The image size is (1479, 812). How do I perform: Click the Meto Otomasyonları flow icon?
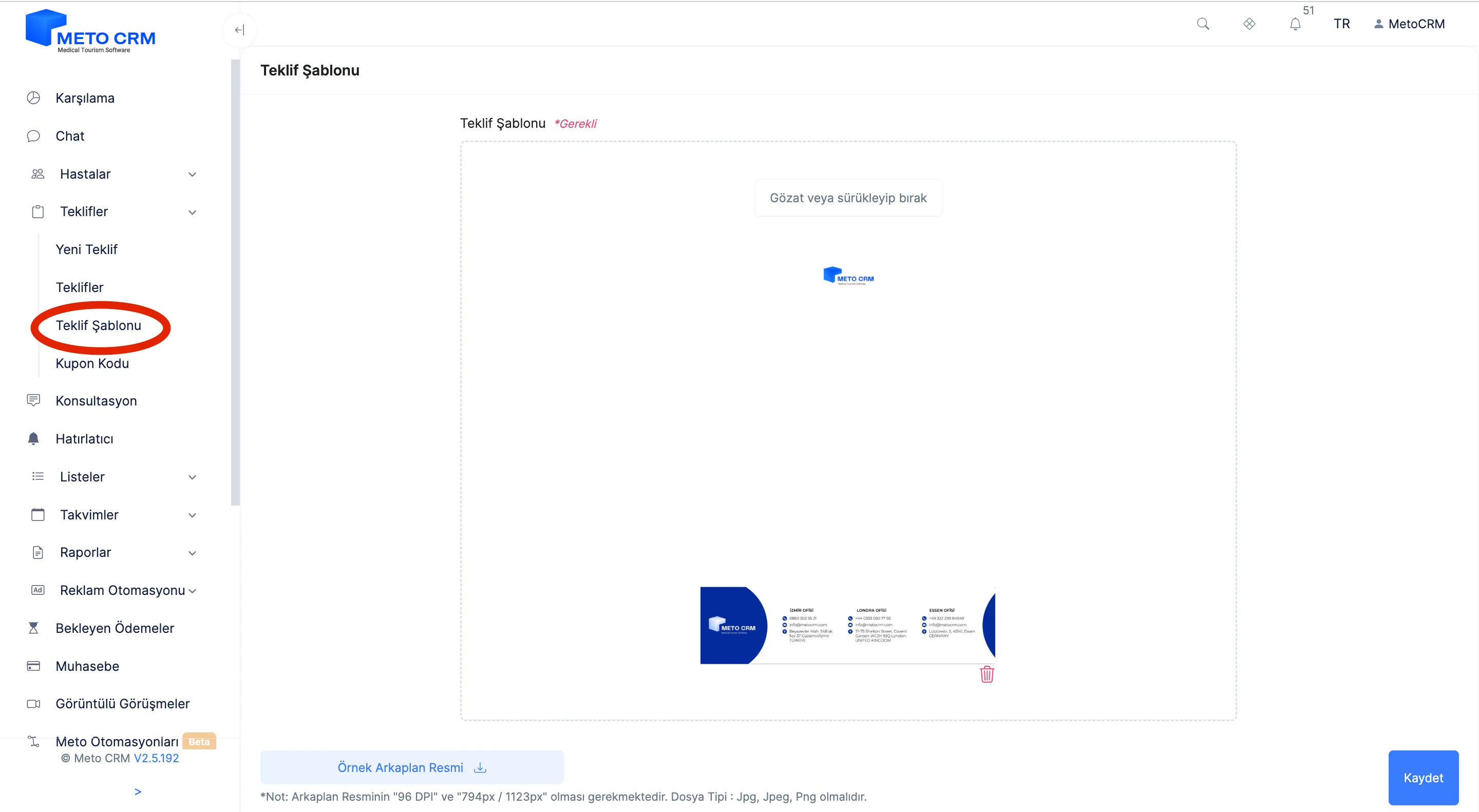point(33,741)
